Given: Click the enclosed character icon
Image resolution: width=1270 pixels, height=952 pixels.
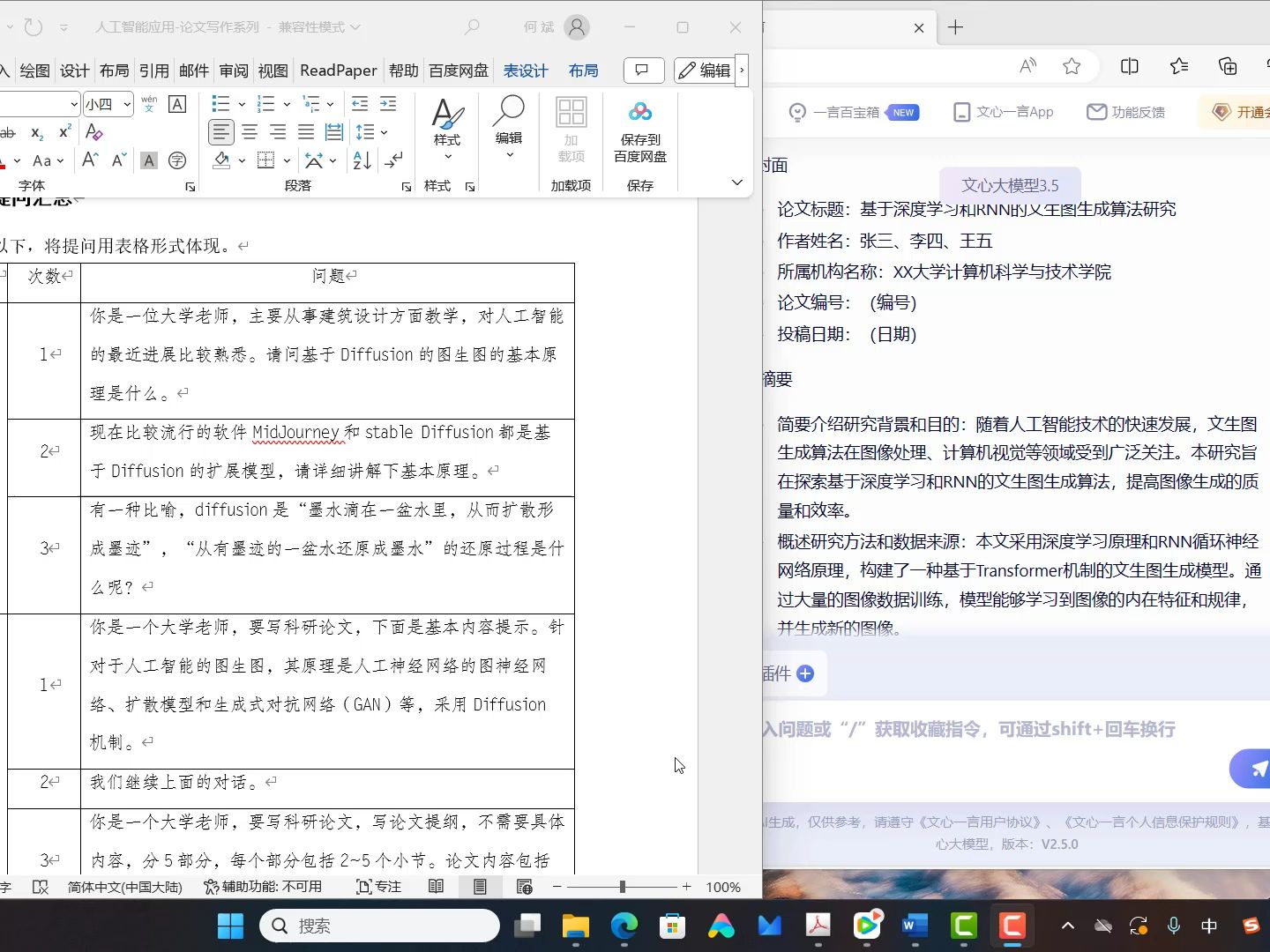Looking at the screenshot, I should tap(177, 160).
